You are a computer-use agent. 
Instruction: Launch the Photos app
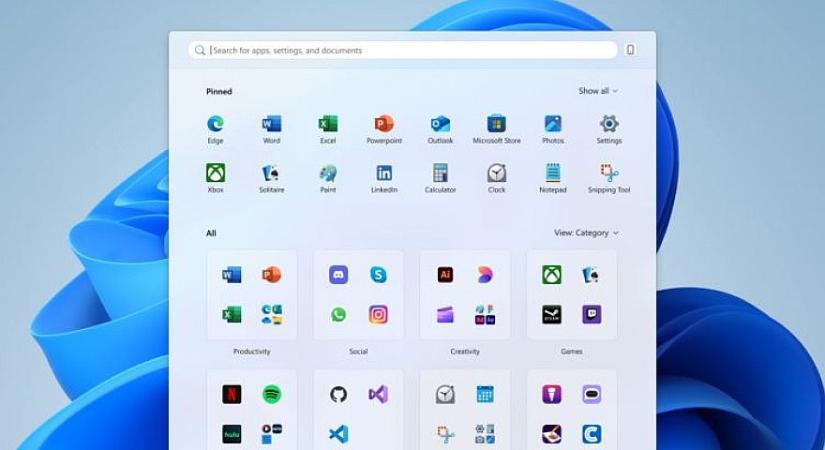(x=553, y=125)
